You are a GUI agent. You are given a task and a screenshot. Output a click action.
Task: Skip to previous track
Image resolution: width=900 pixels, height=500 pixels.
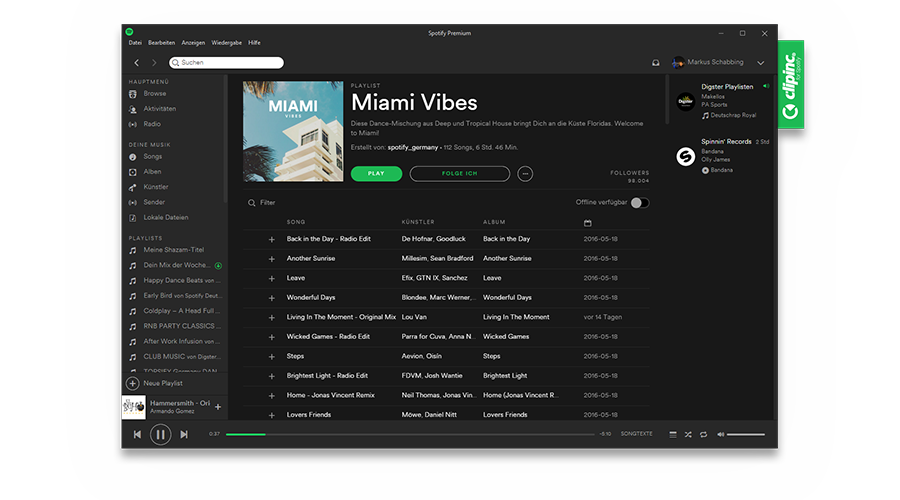137,435
